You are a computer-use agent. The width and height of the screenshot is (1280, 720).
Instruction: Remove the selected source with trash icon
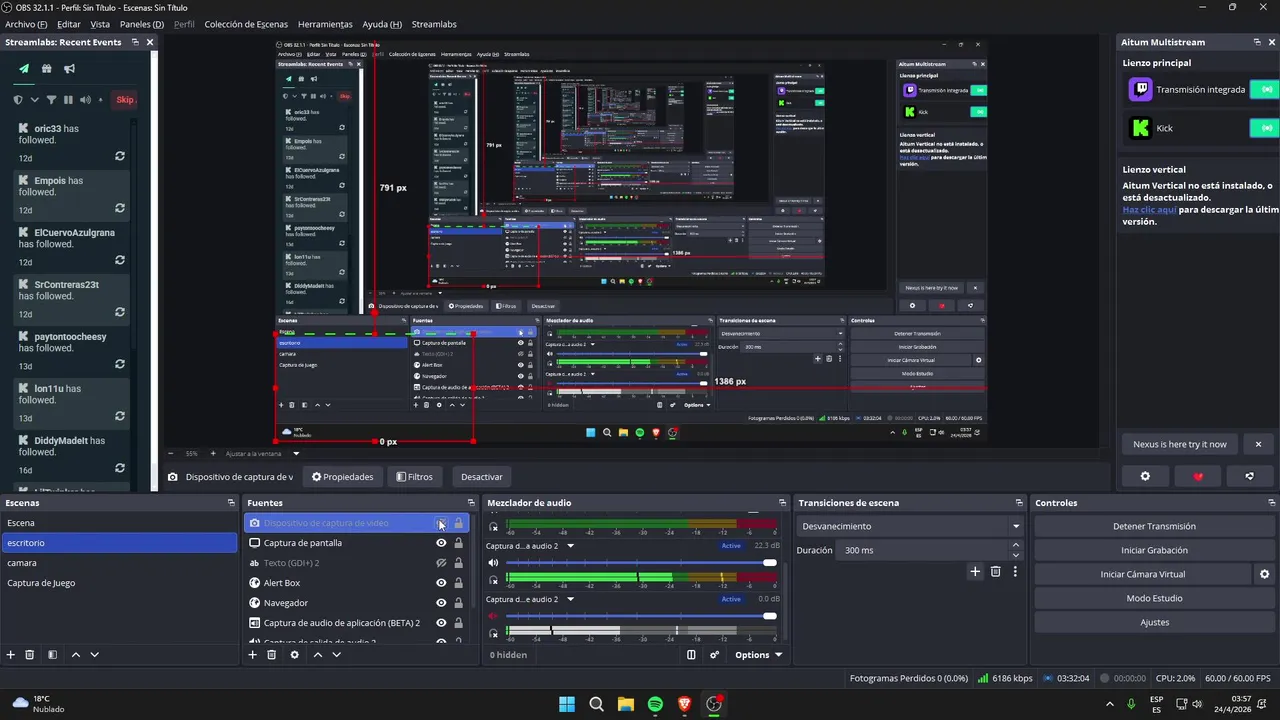click(x=271, y=655)
